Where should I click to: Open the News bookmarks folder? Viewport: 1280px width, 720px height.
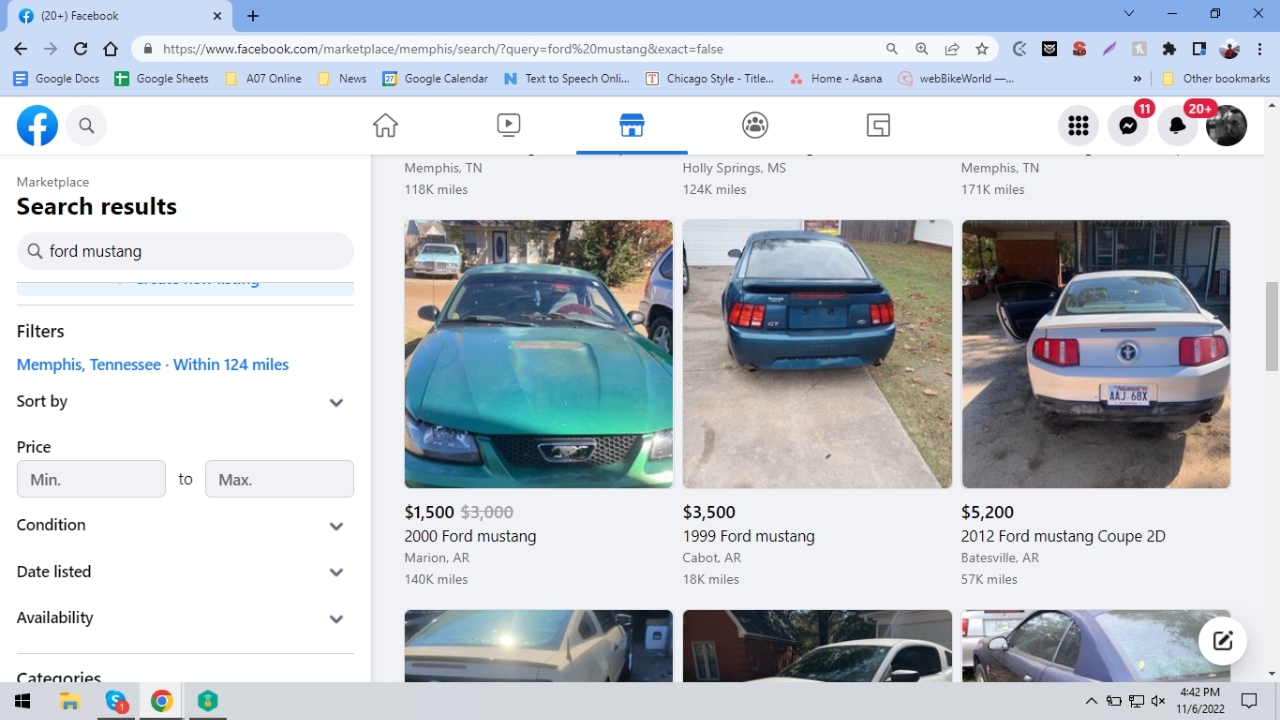click(342, 78)
